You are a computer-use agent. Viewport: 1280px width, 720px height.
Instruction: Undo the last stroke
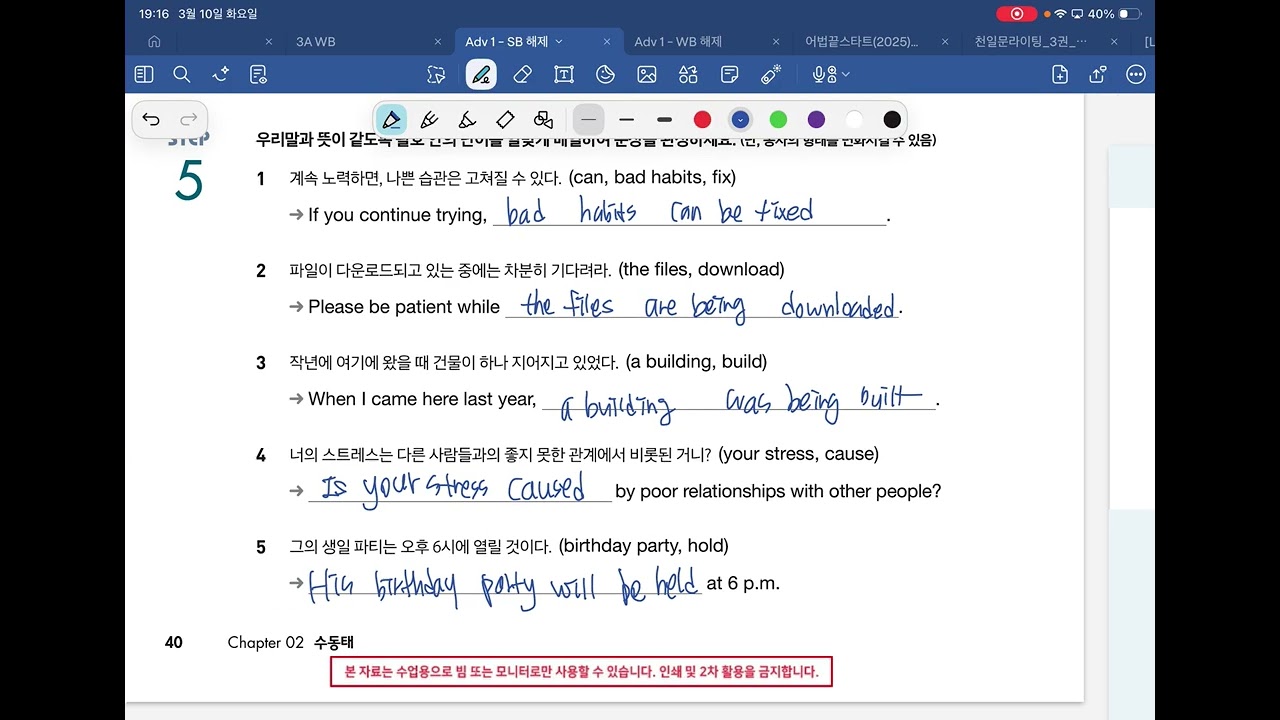(151, 120)
